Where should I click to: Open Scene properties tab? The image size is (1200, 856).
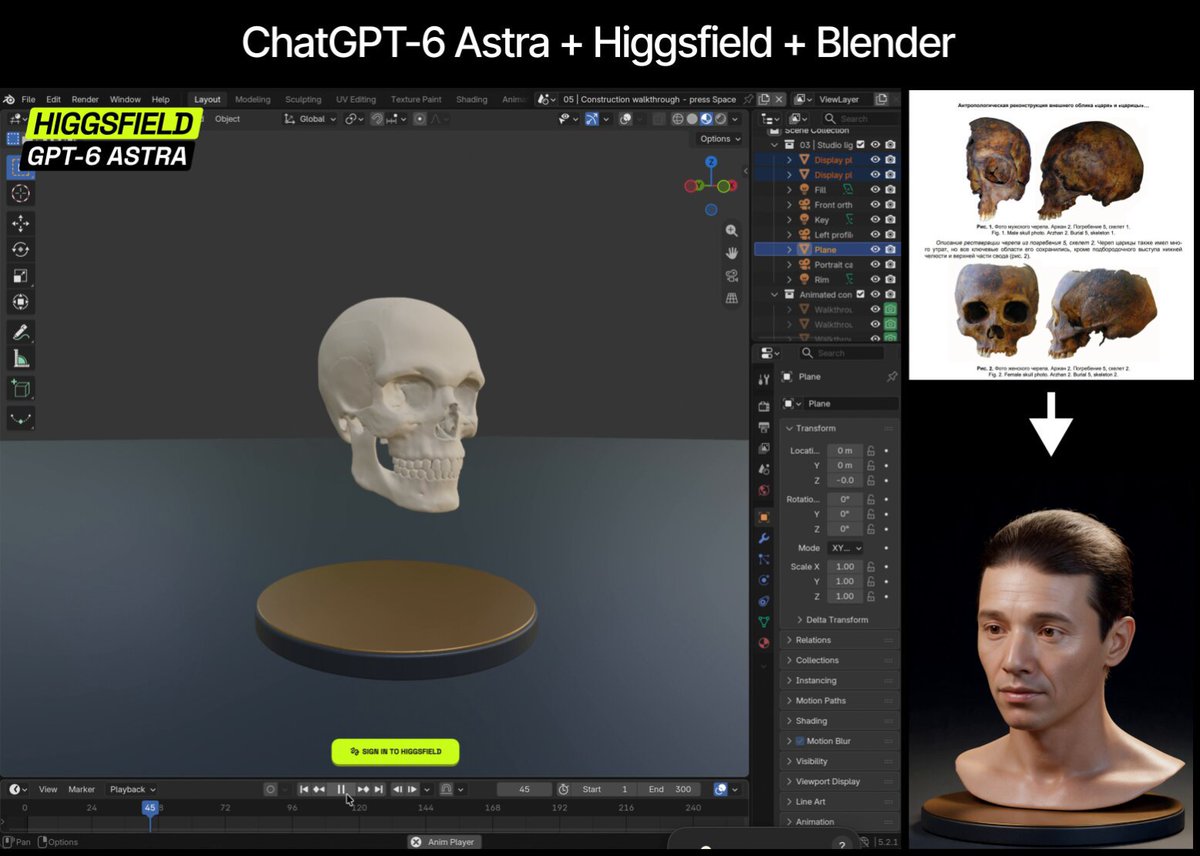point(764,469)
